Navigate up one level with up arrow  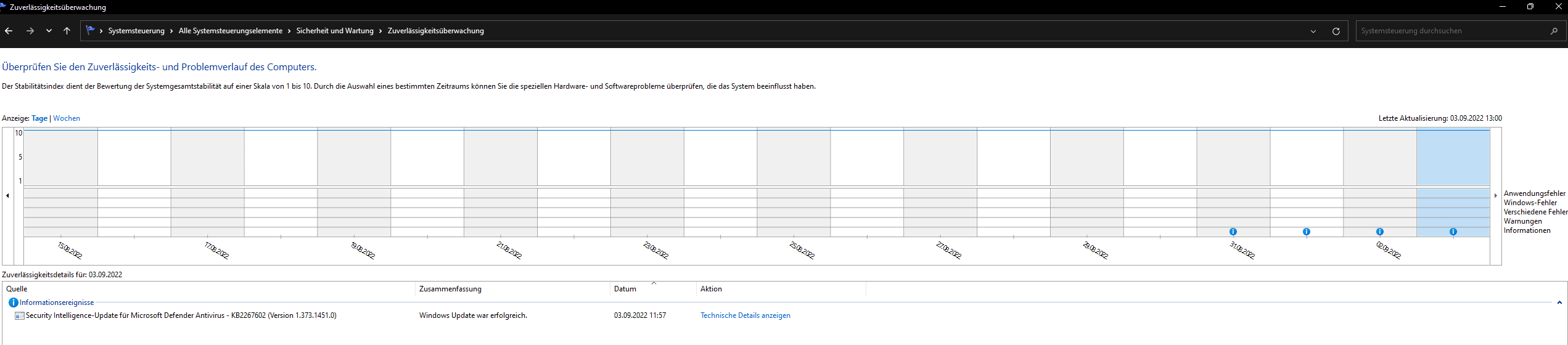click(x=67, y=31)
